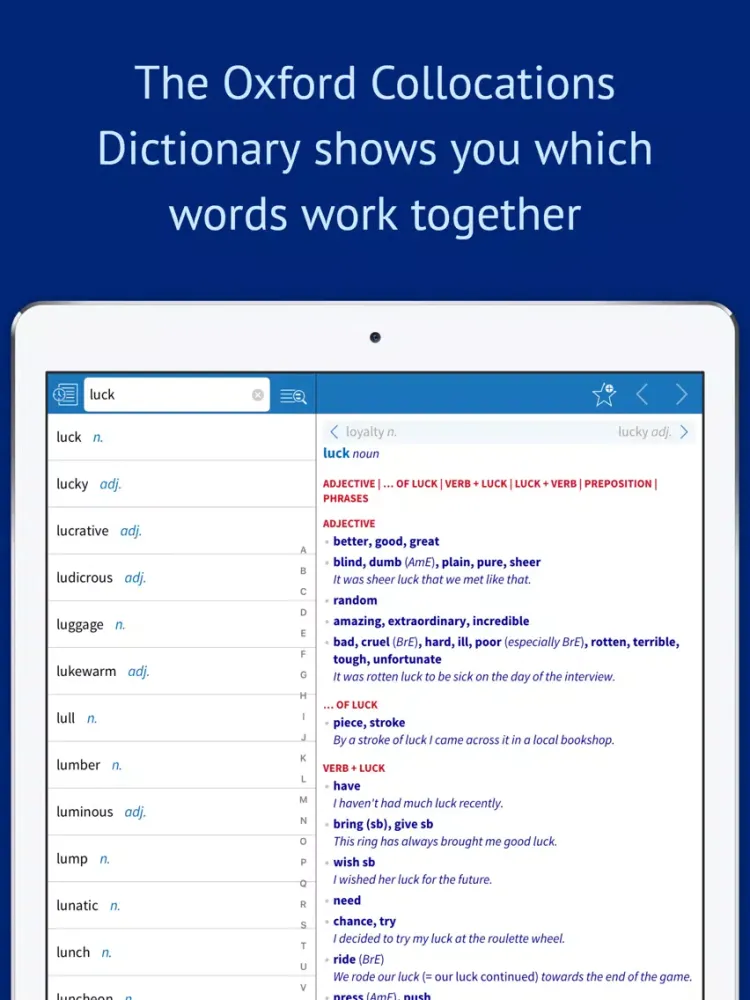Open previous entry chevron beside loyalty
750x1000 pixels.
pos(334,432)
